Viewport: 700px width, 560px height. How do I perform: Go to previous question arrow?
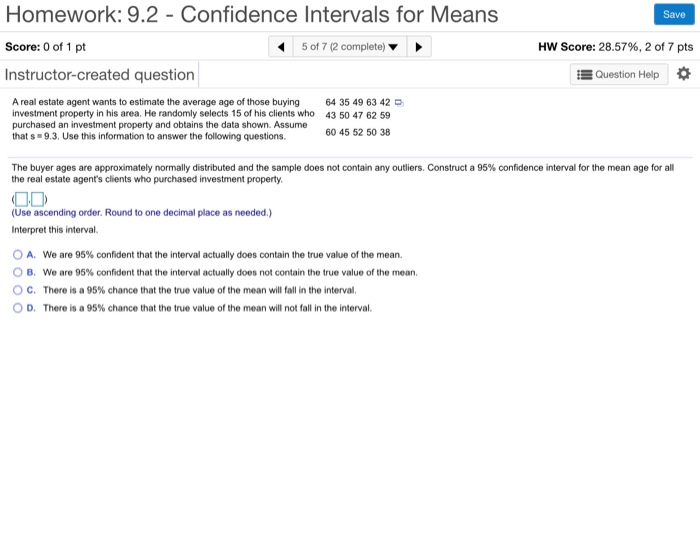point(281,46)
